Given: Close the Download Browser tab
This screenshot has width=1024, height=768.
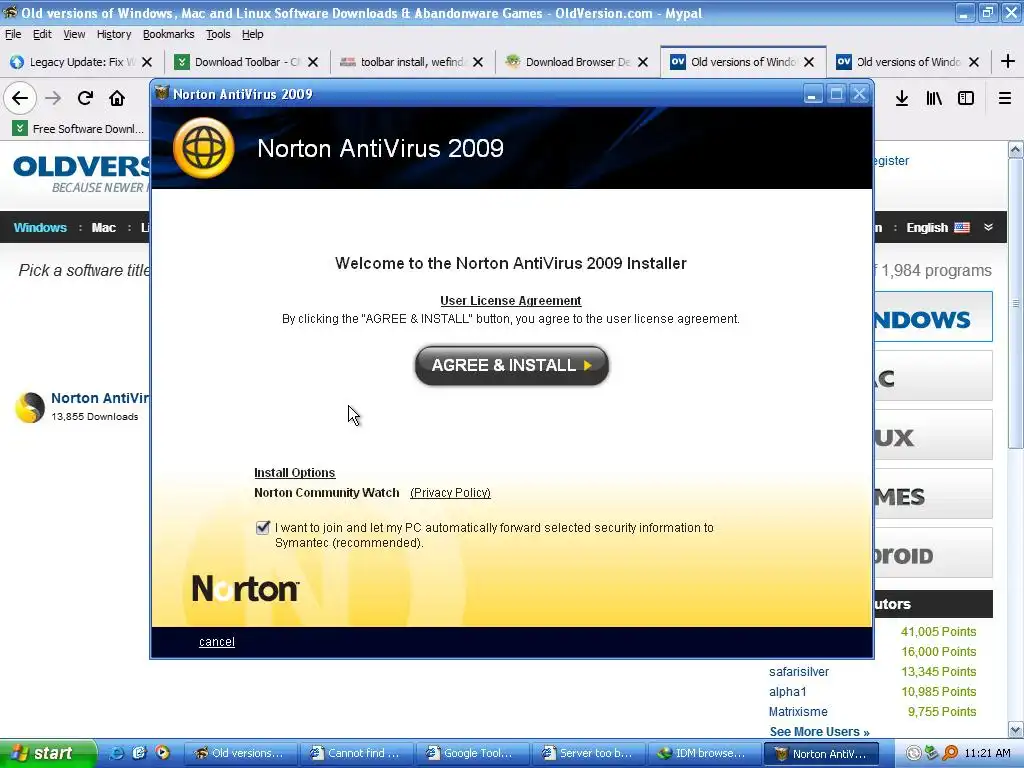Looking at the screenshot, I should pos(643,62).
